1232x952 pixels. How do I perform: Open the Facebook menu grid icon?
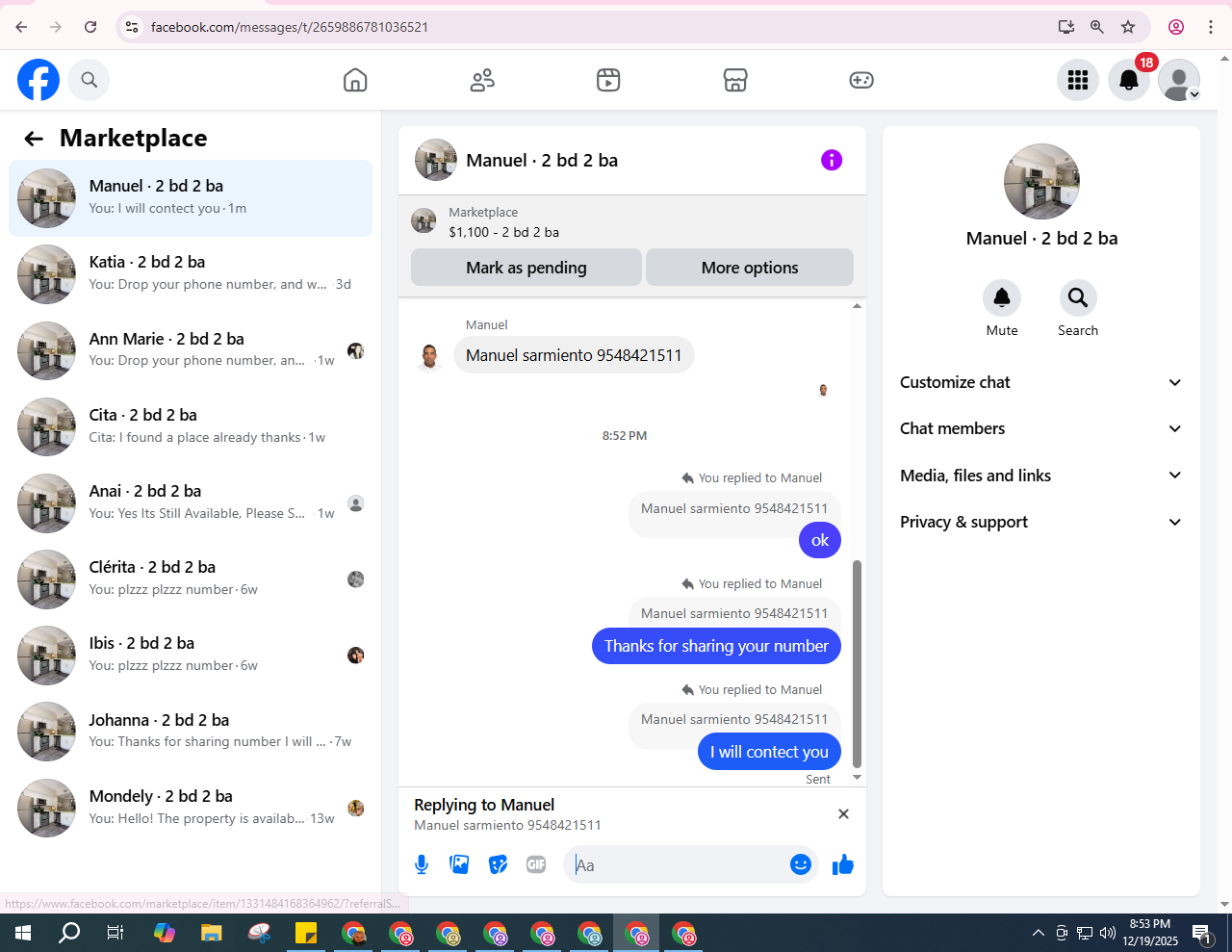coord(1078,80)
